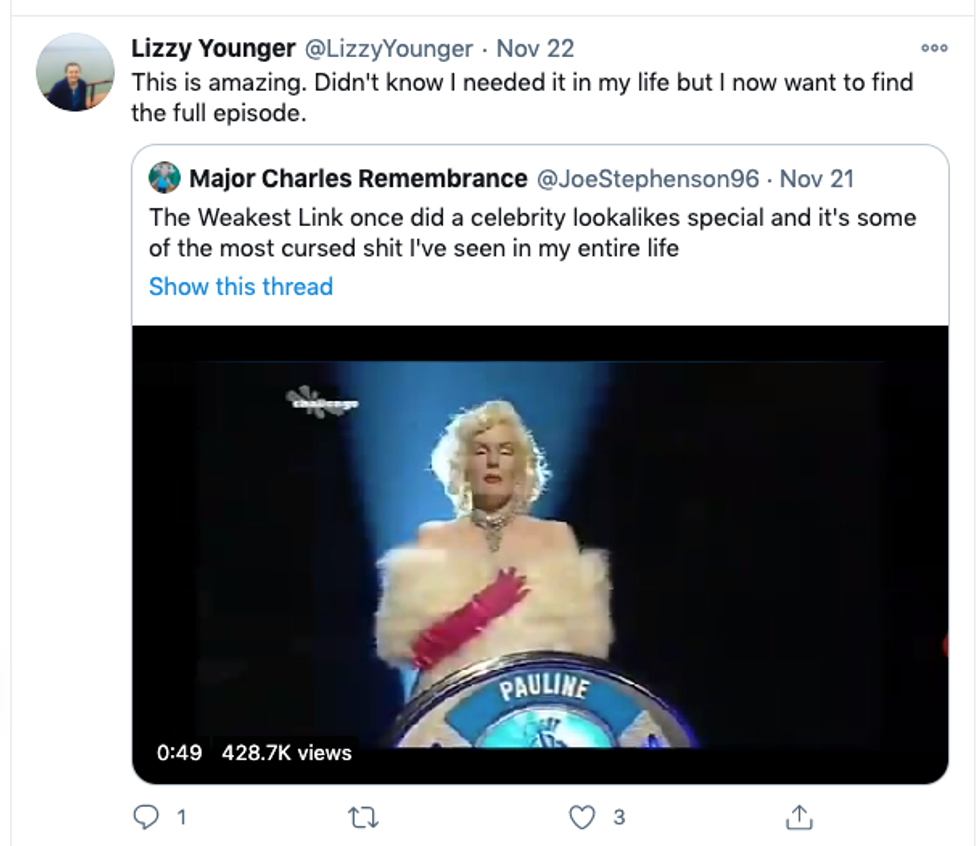Open the share tweet icon
The image size is (980, 846).
[x=798, y=818]
